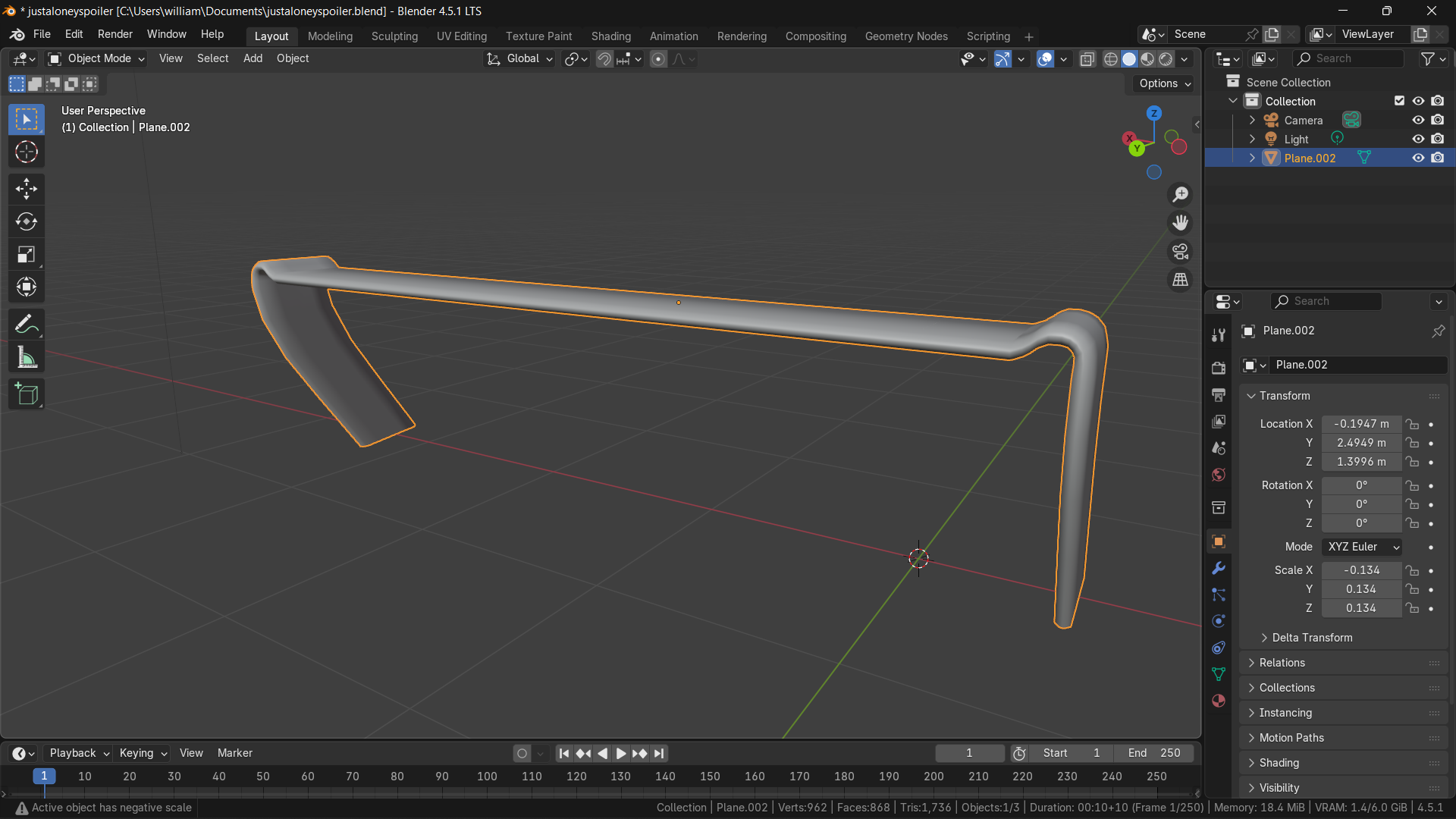
Task: Click frame 100 on the timeline ruler
Action: (x=487, y=777)
